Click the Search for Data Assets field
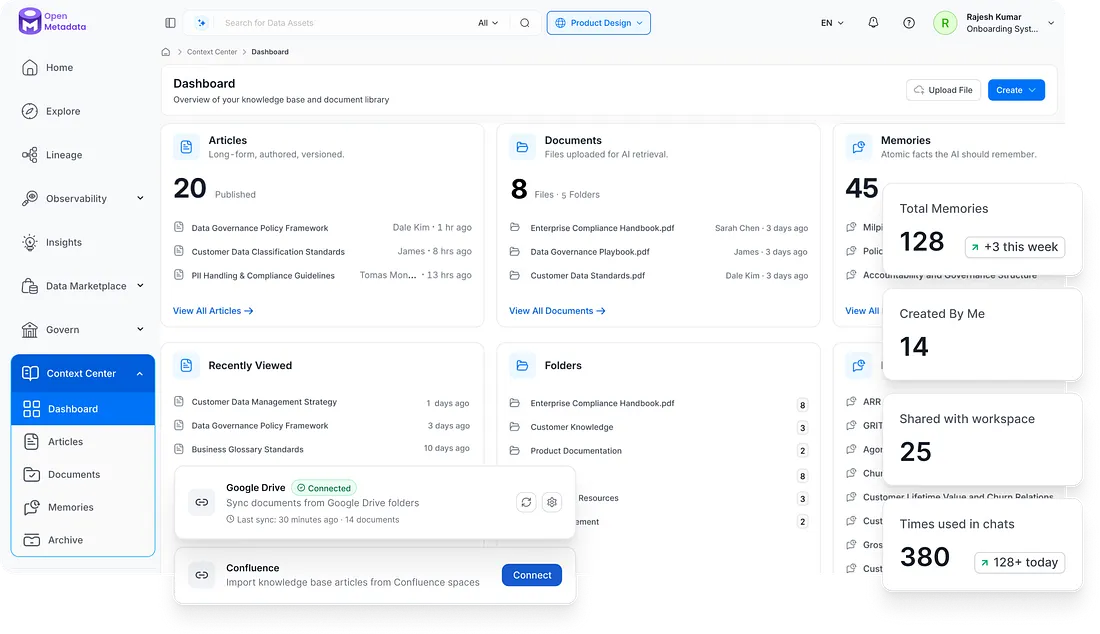 [344, 23]
